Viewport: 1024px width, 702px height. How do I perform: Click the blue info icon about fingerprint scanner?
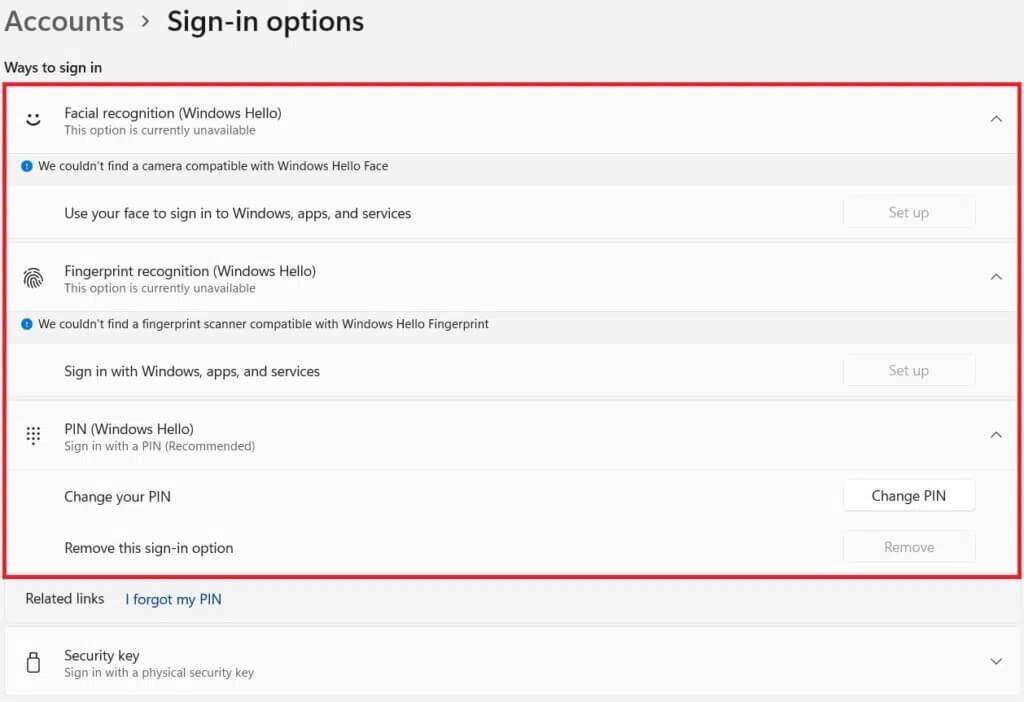pos(27,324)
